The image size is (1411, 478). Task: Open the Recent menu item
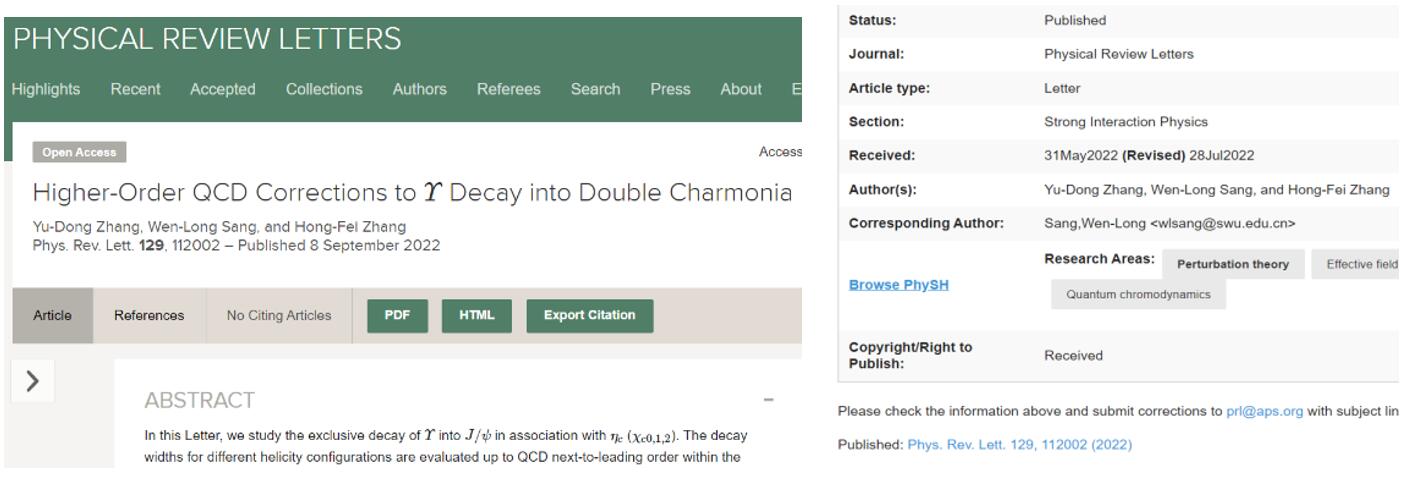pos(135,89)
